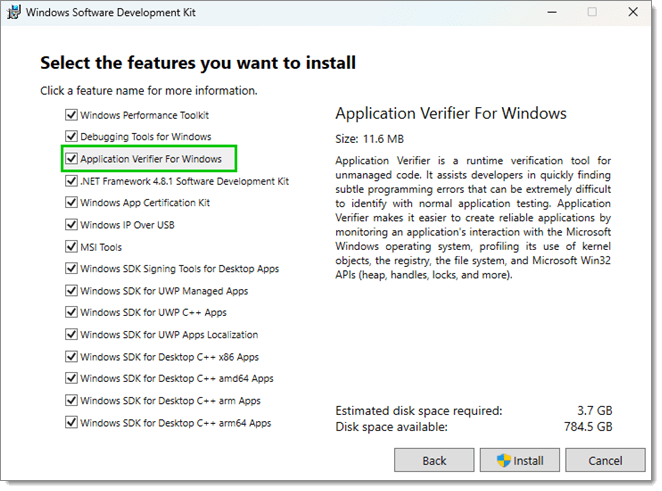
Task: Click the '3.7 GB' estimated disk space value
Action: (x=594, y=410)
